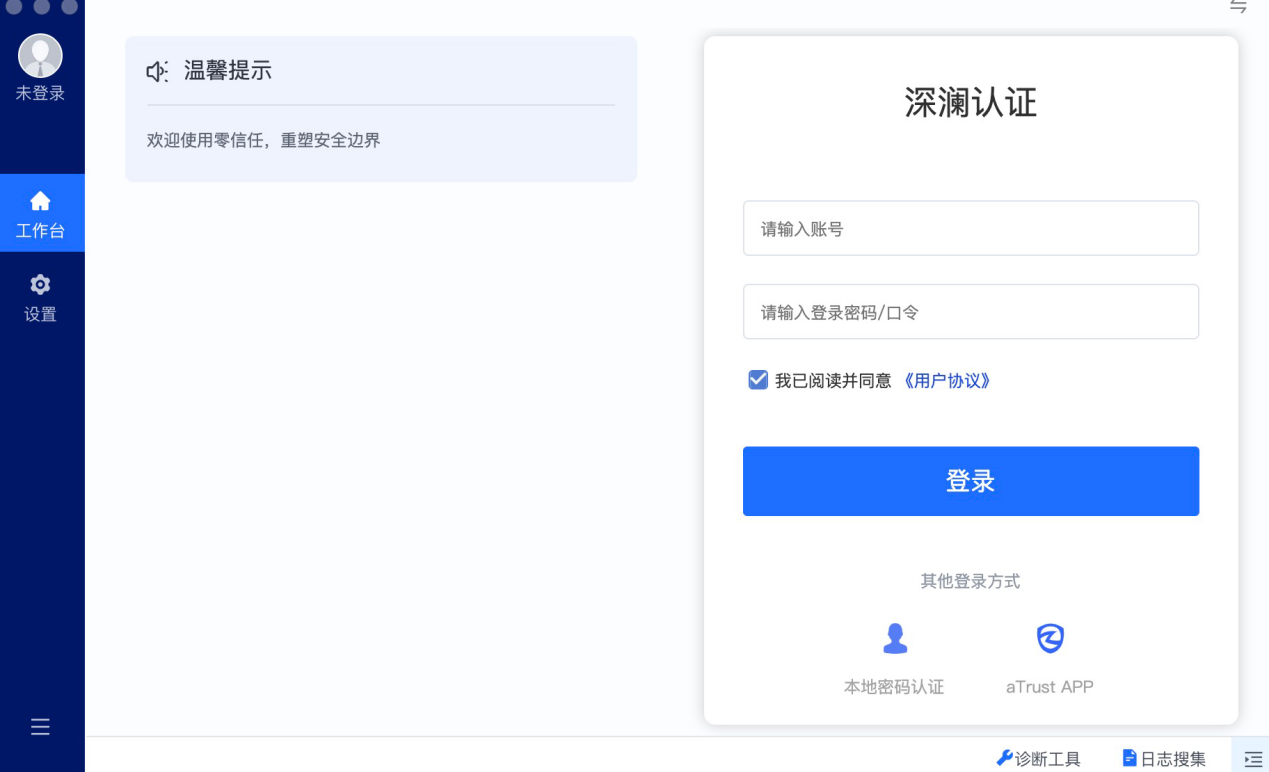Launch 诊断工具 with the wrench icon
This screenshot has width=1269, height=772.
coord(1038,758)
